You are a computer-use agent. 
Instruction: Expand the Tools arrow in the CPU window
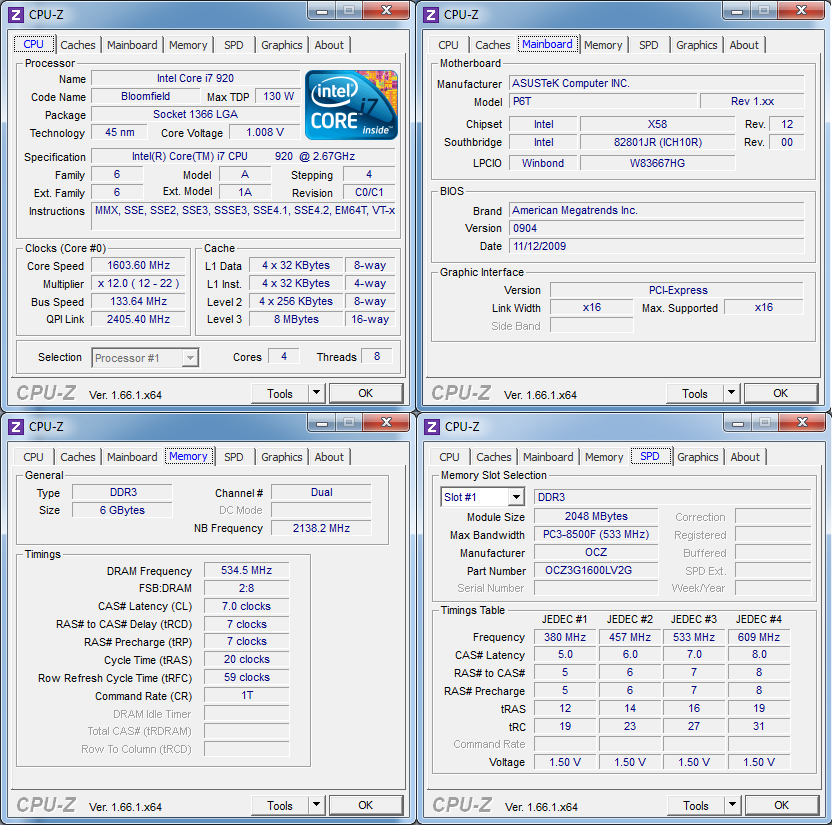pos(316,393)
